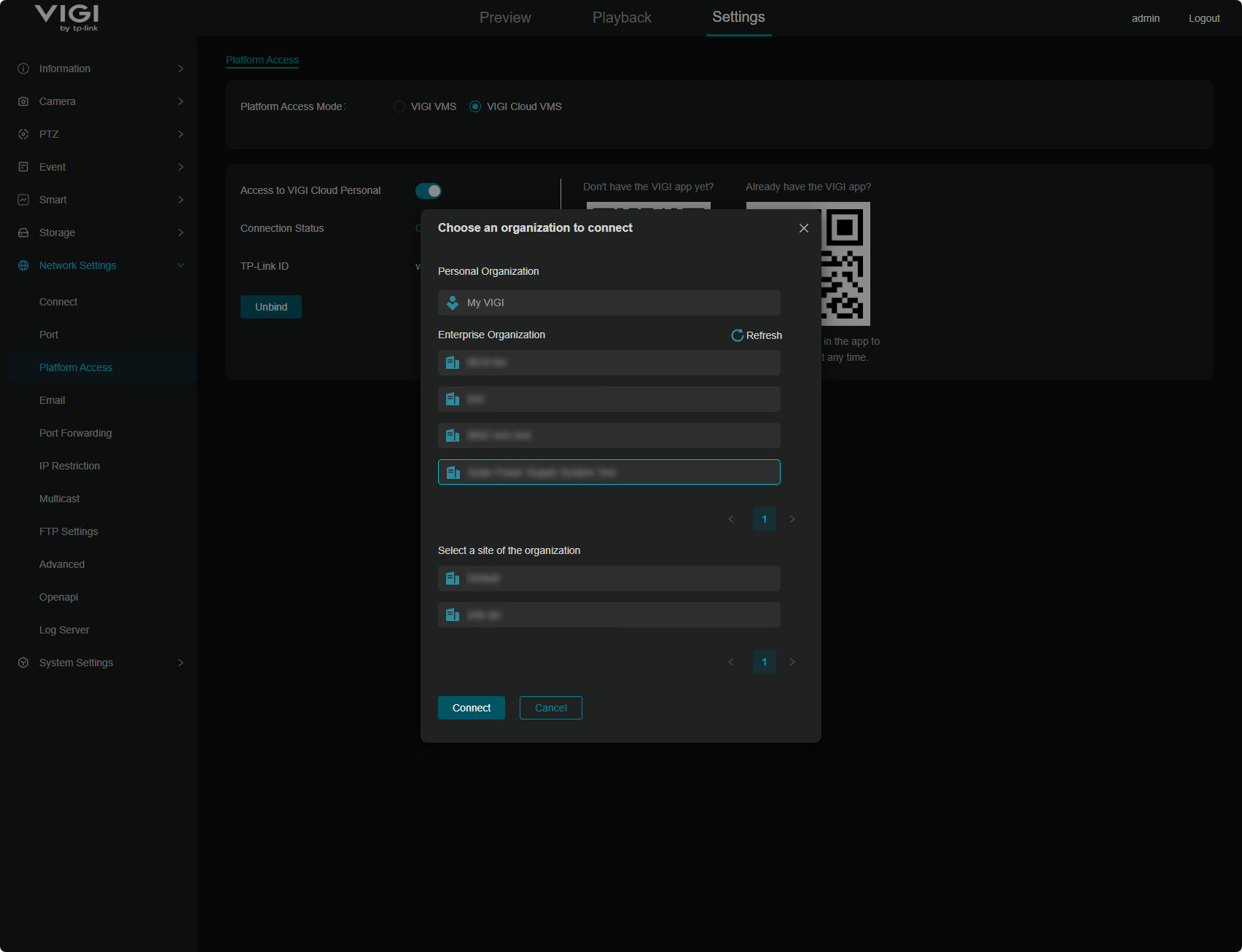
Task: Click the Smart sidebar icon
Action: pyautogui.click(x=23, y=200)
